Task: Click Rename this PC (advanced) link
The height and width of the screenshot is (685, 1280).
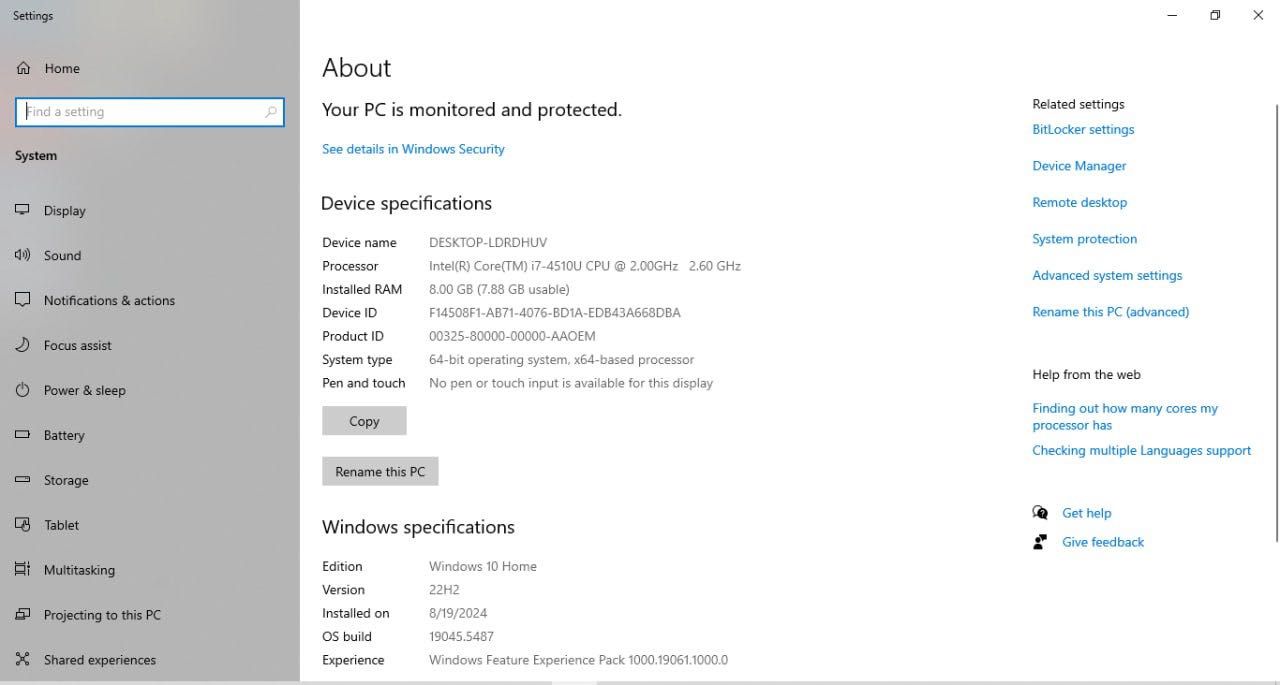Action: coord(1110,312)
